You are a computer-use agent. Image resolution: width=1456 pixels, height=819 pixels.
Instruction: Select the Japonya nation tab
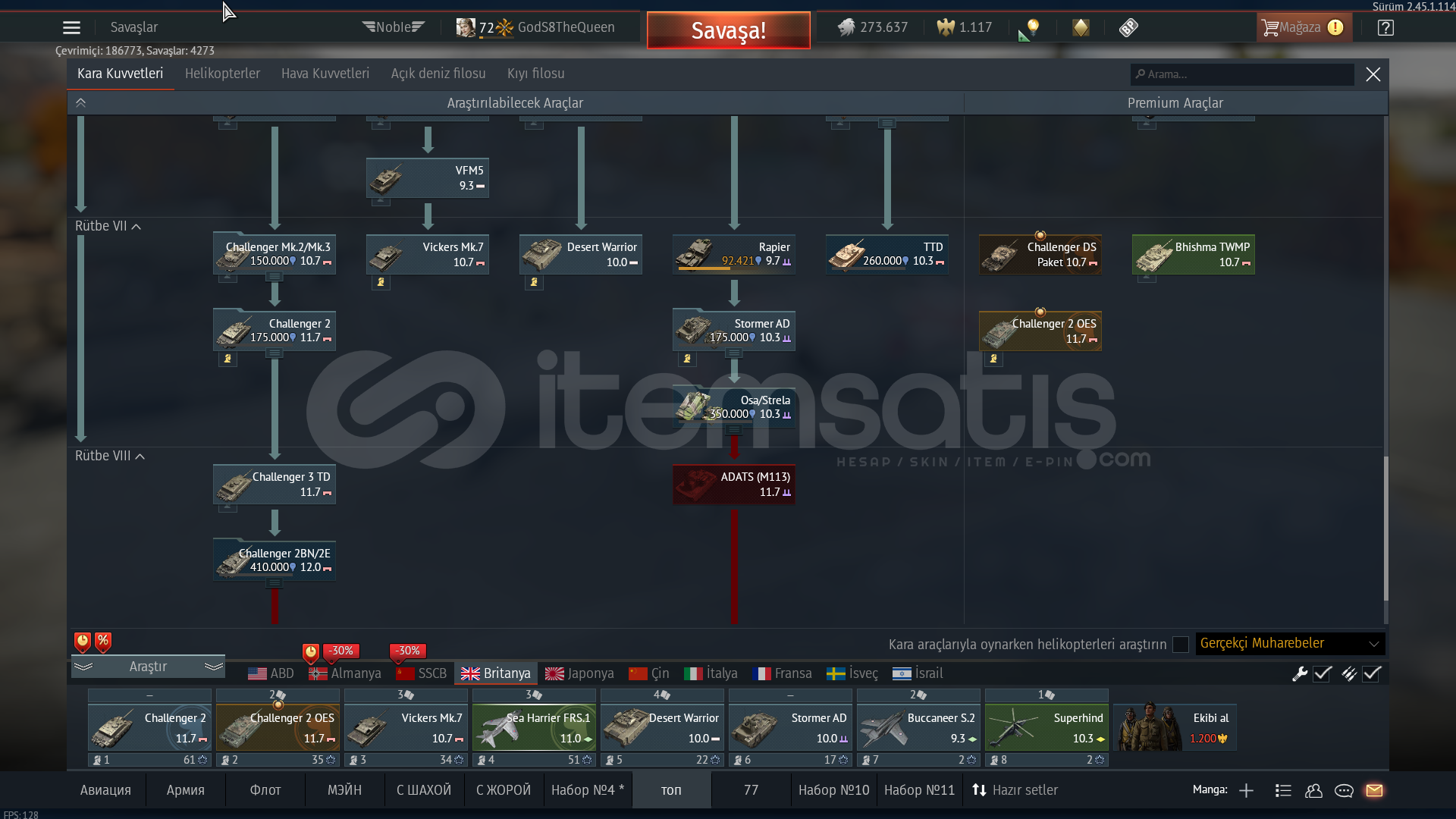[x=580, y=673]
